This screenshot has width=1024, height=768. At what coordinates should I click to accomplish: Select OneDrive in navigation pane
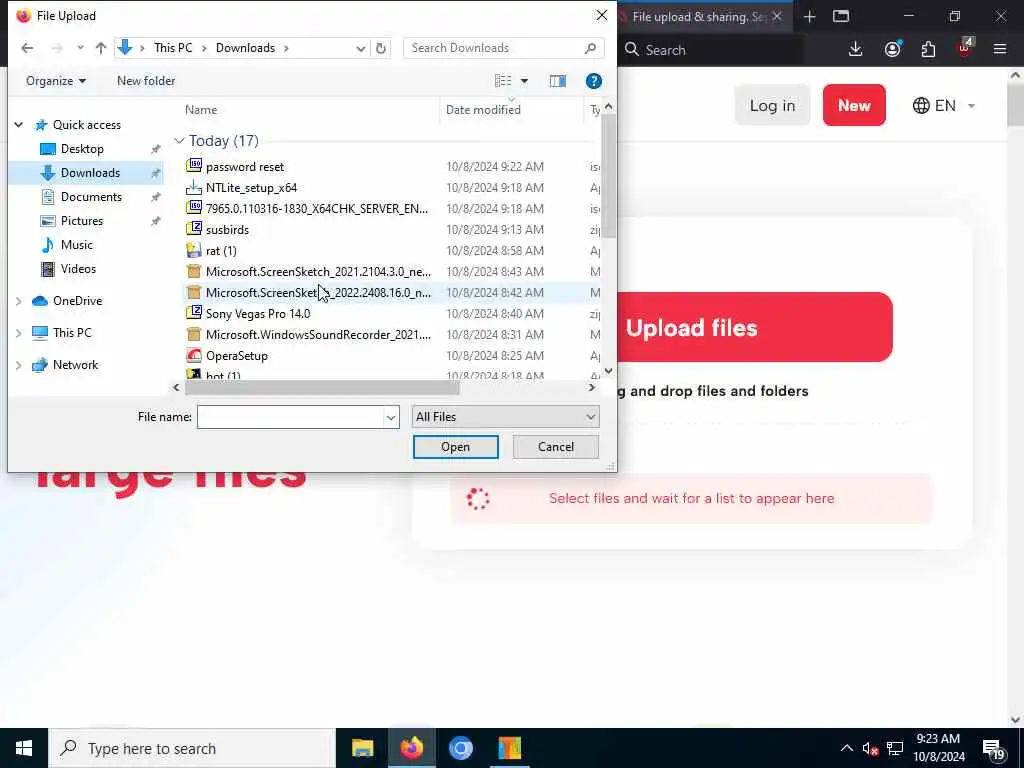point(77,301)
